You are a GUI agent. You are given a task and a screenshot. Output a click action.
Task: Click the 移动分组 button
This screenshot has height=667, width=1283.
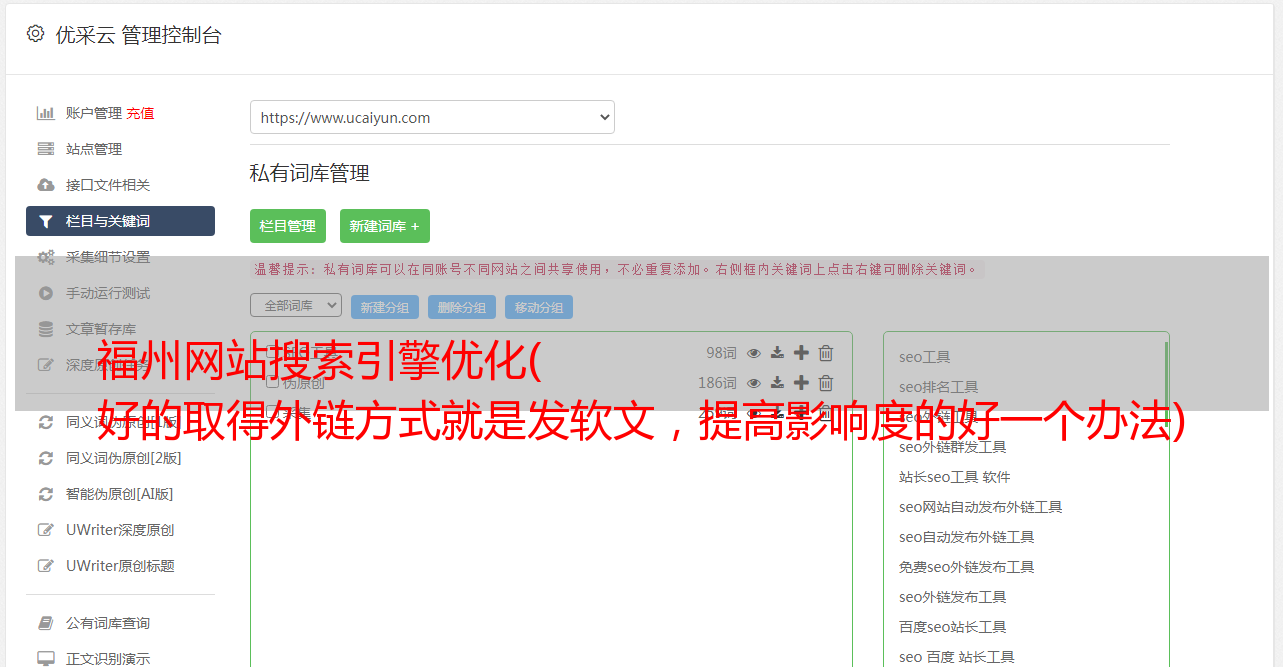(x=539, y=307)
